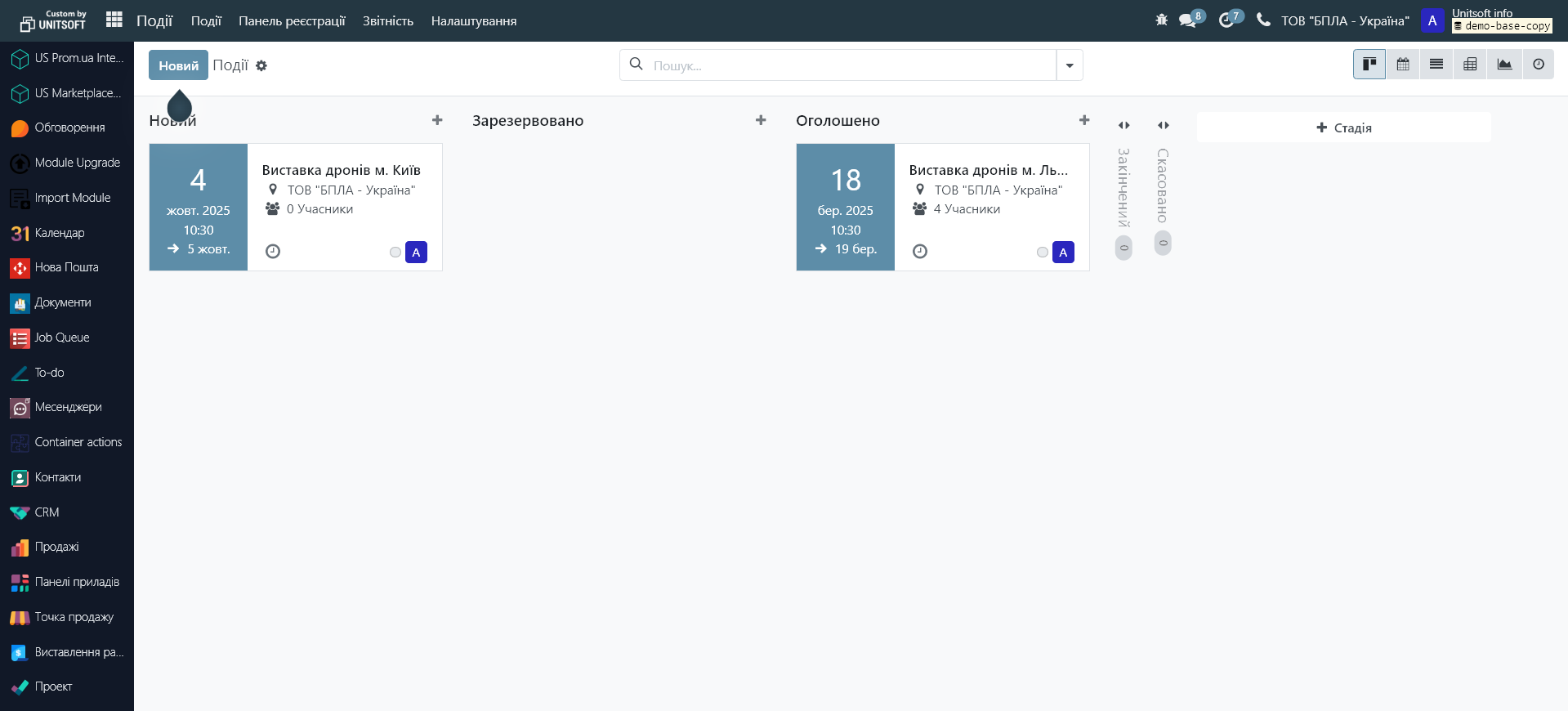Open activity view clock icon
Screen dimensions: 1568x711
[1539, 65]
